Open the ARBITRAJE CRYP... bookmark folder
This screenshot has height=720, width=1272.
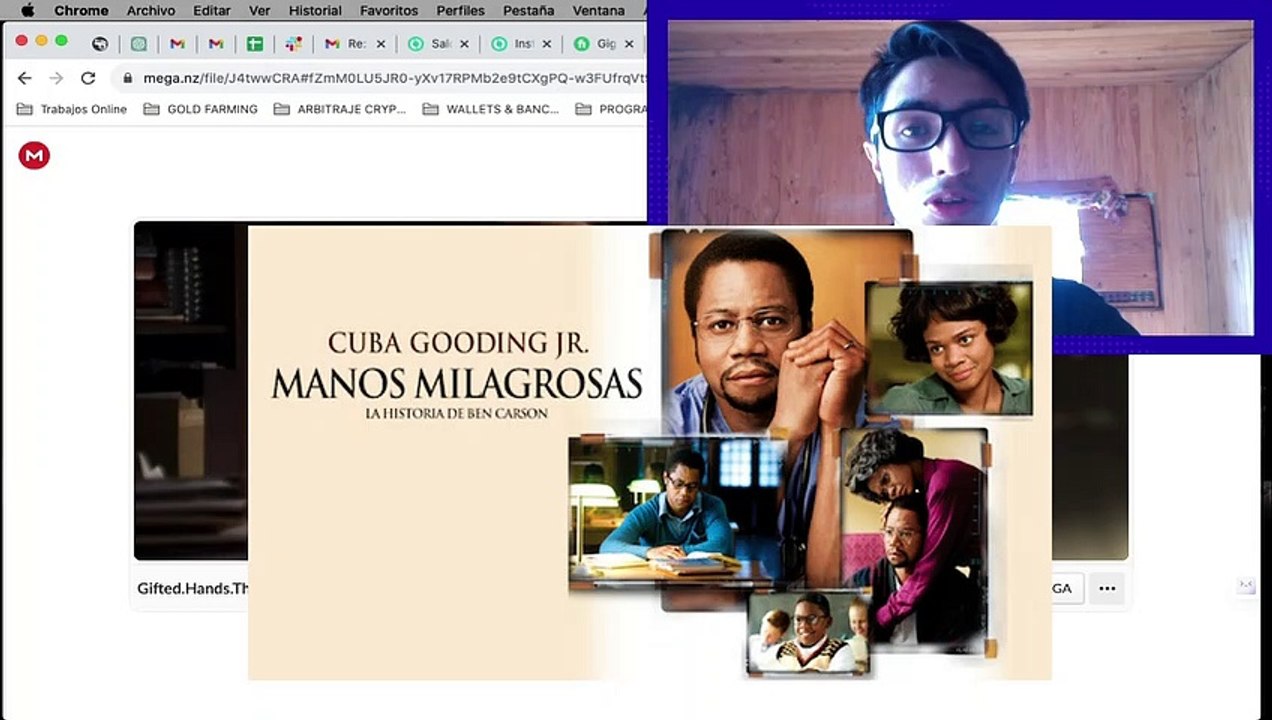[x=340, y=109]
